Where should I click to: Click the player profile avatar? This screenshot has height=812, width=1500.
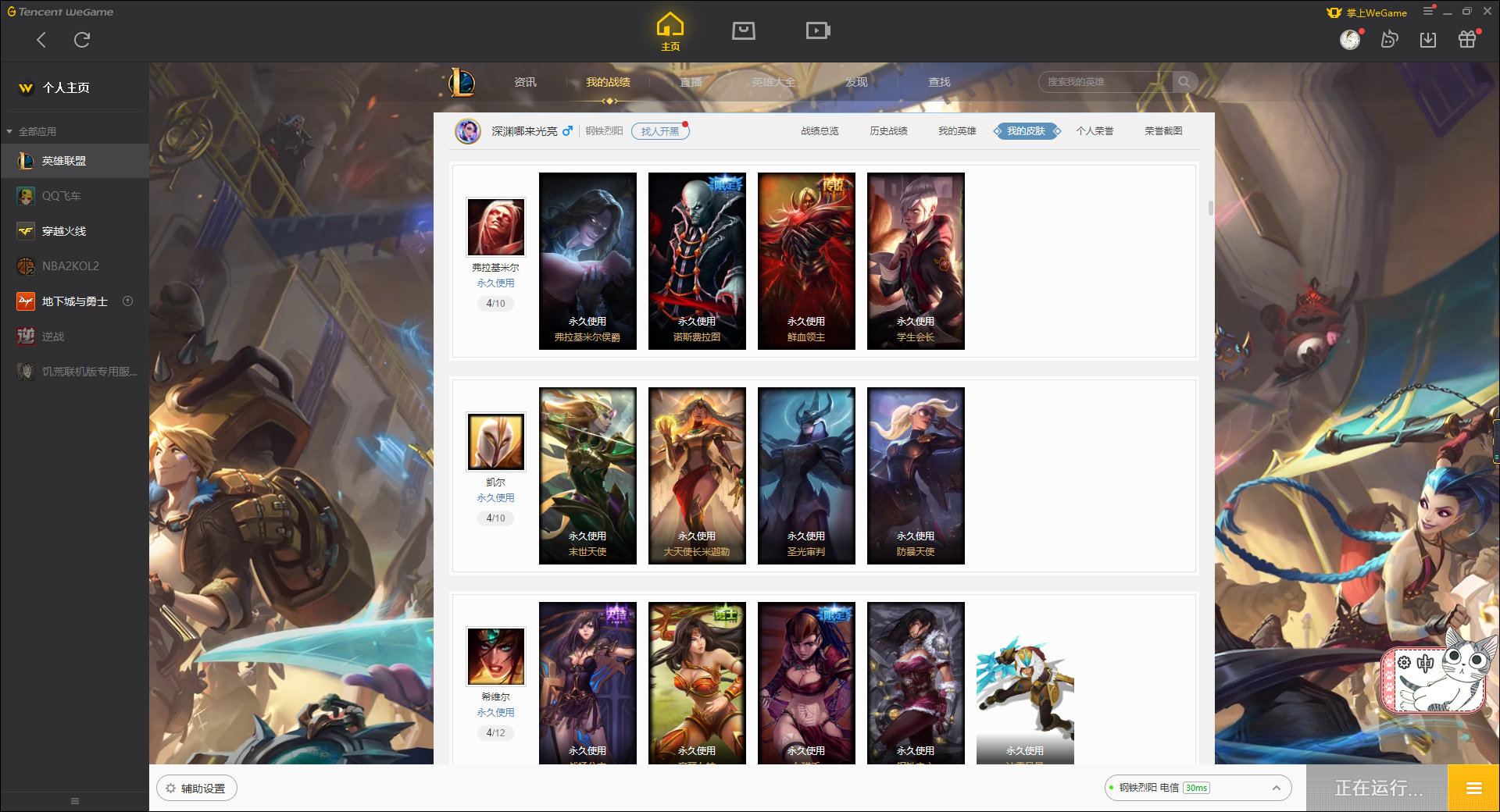(468, 131)
